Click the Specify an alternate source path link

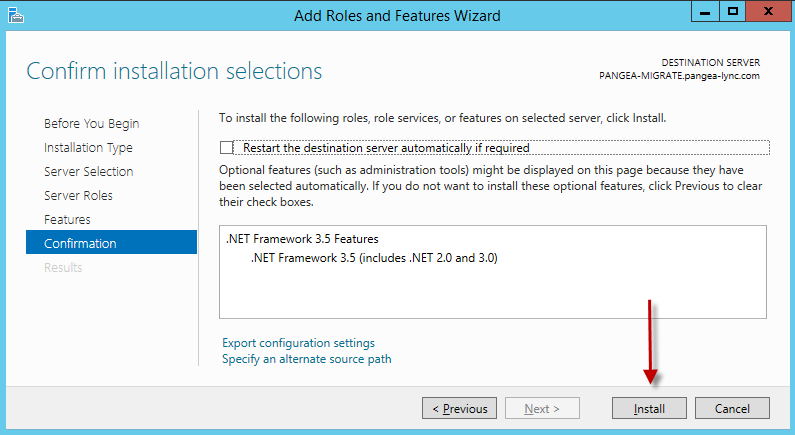(x=307, y=359)
